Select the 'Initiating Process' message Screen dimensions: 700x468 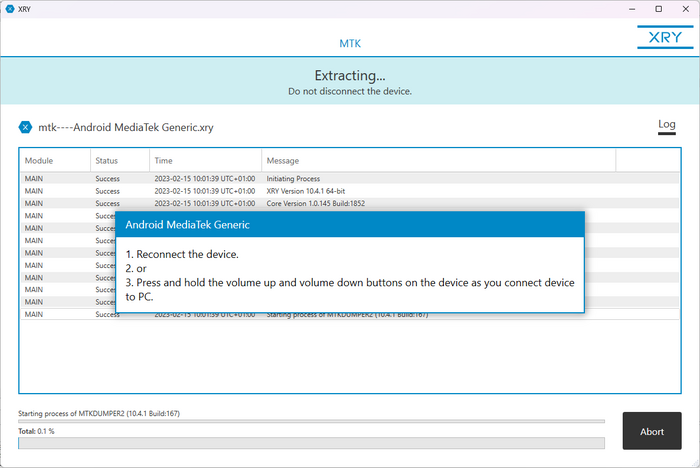(x=293, y=179)
